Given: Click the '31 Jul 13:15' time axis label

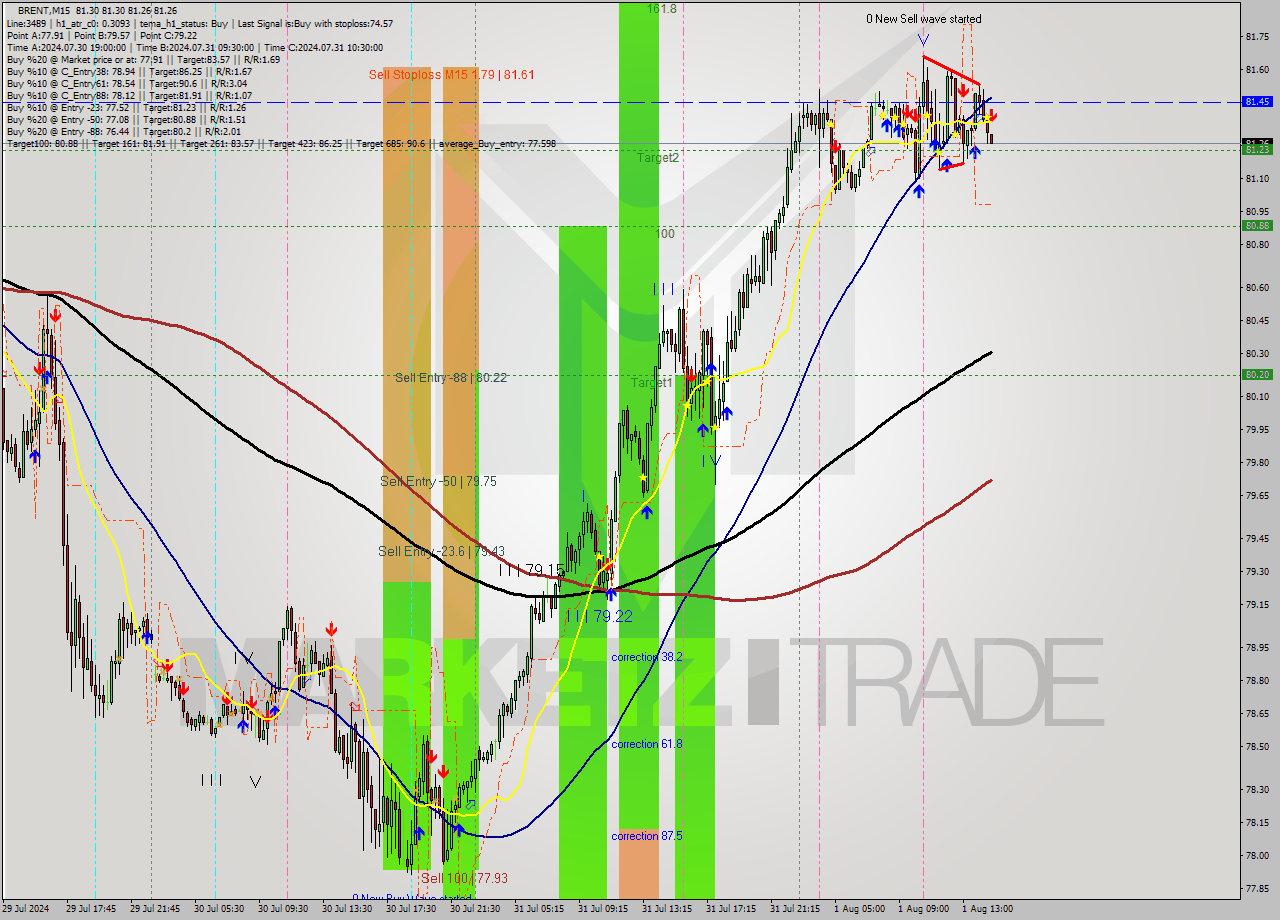Looking at the screenshot, I should pyautogui.click(x=666, y=909).
